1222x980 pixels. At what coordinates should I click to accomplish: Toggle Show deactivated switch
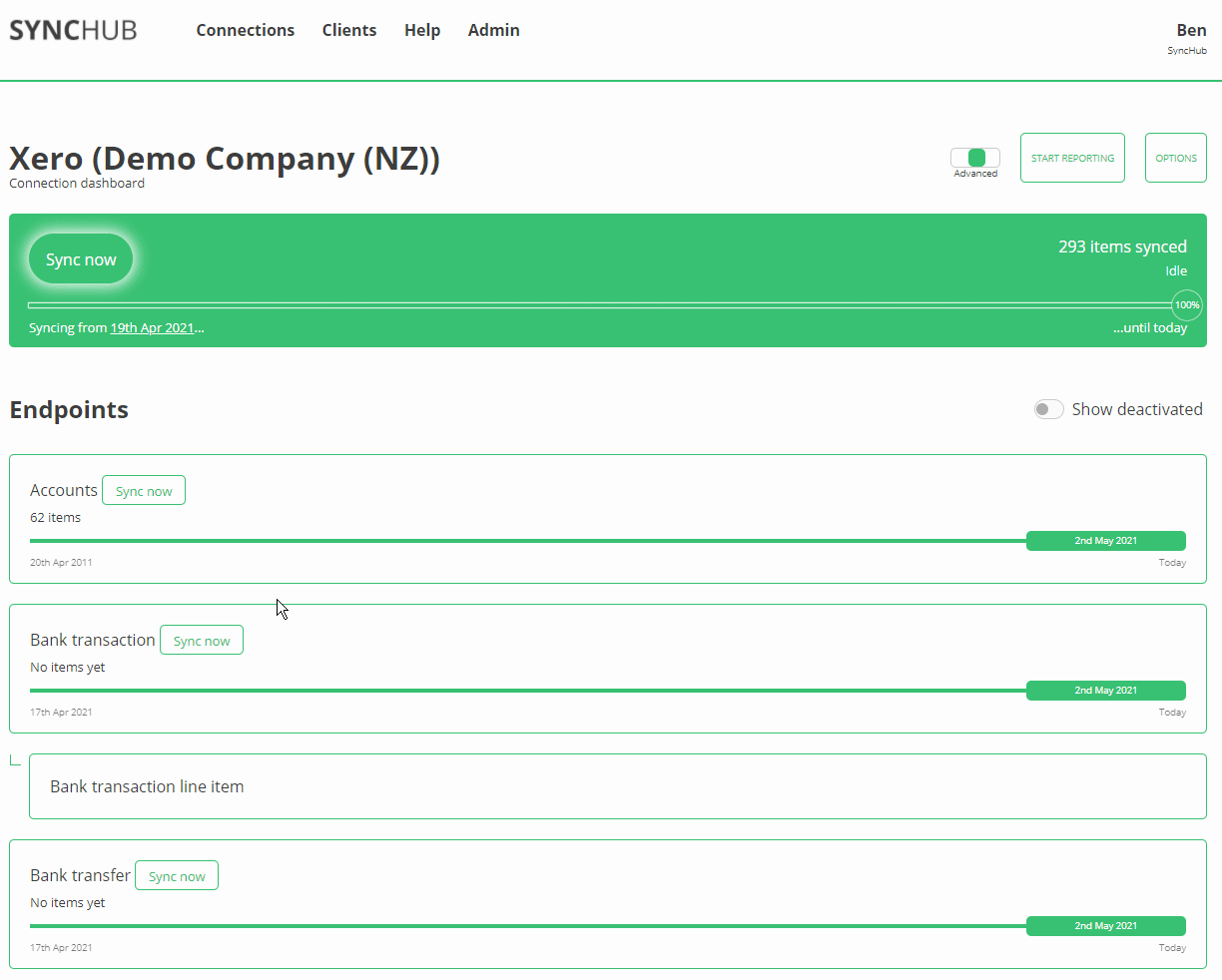coord(1049,409)
